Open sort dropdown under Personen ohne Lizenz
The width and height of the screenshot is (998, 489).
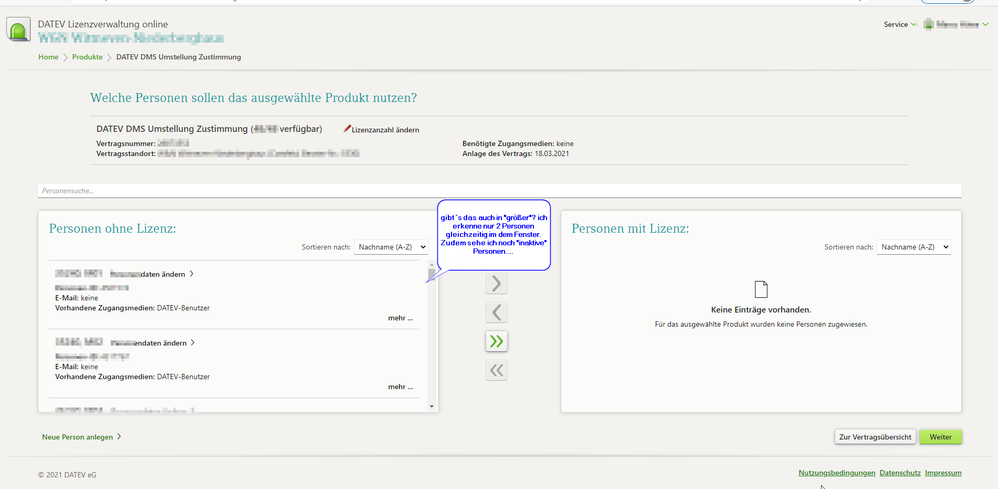click(391, 246)
